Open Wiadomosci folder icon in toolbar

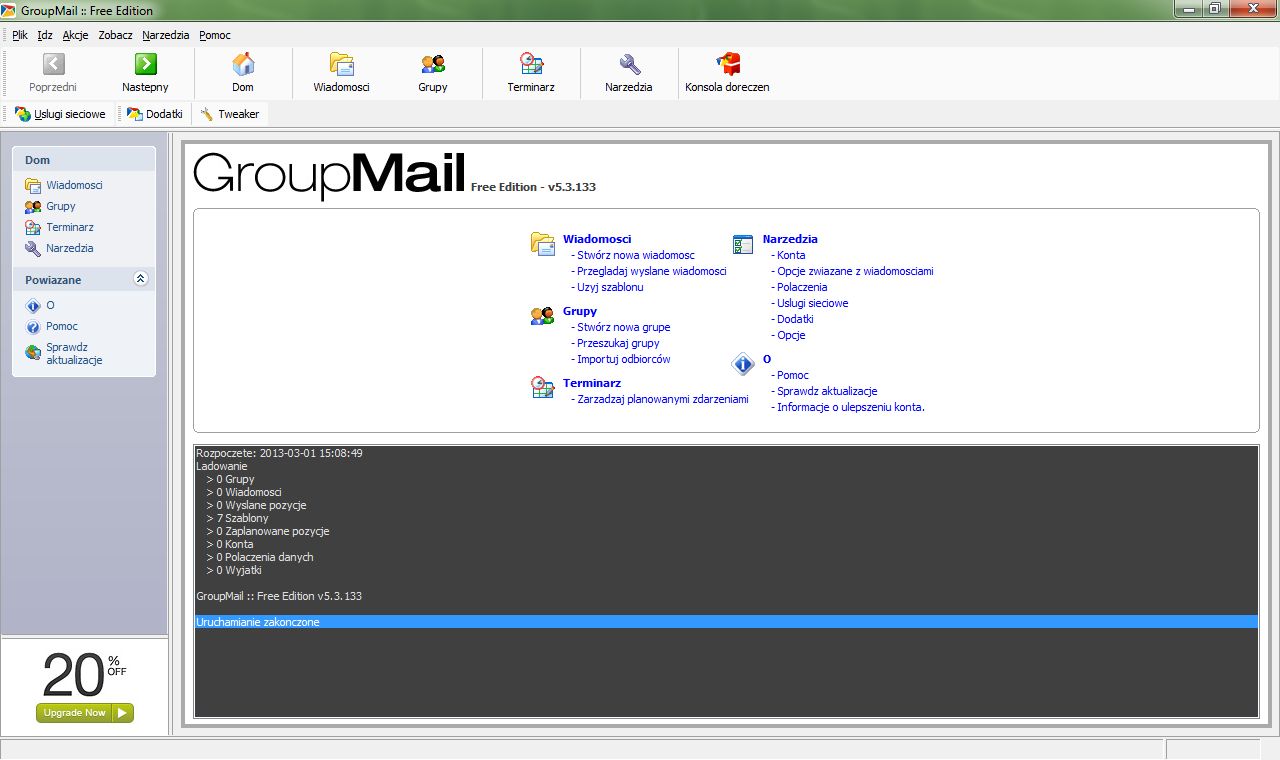pos(342,65)
